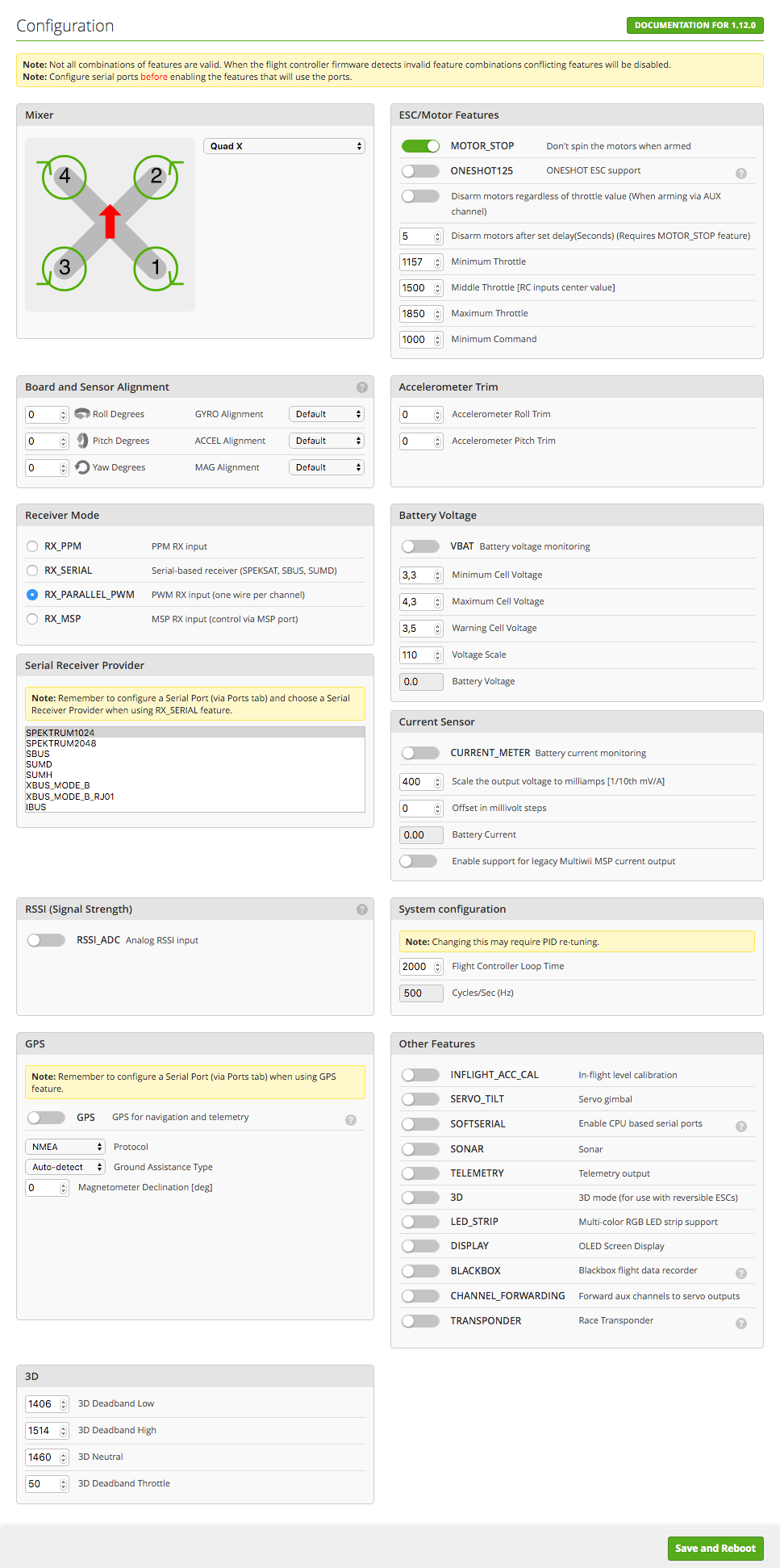Open the Quad X mixer dropdown
The height and width of the screenshot is (1568, 780).
click(x=284, y=146)
